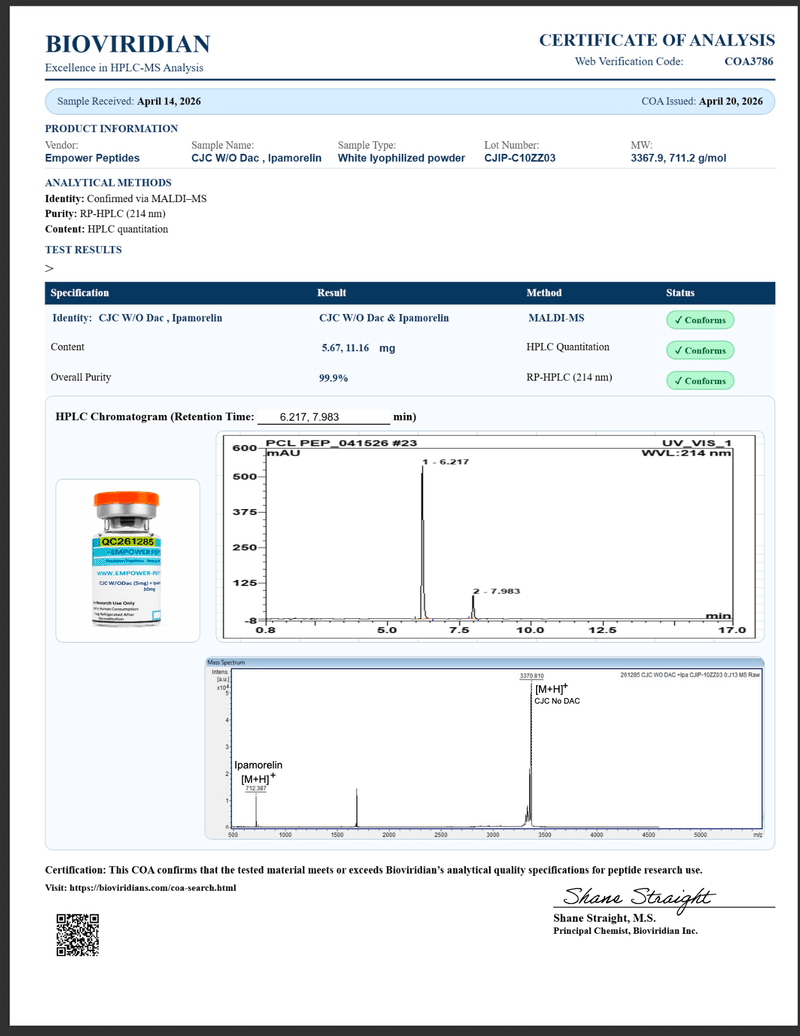The image size is (800, 1036).
Task: Click the Specification column header
Action: pyautogui.click(x=80, y=293)
